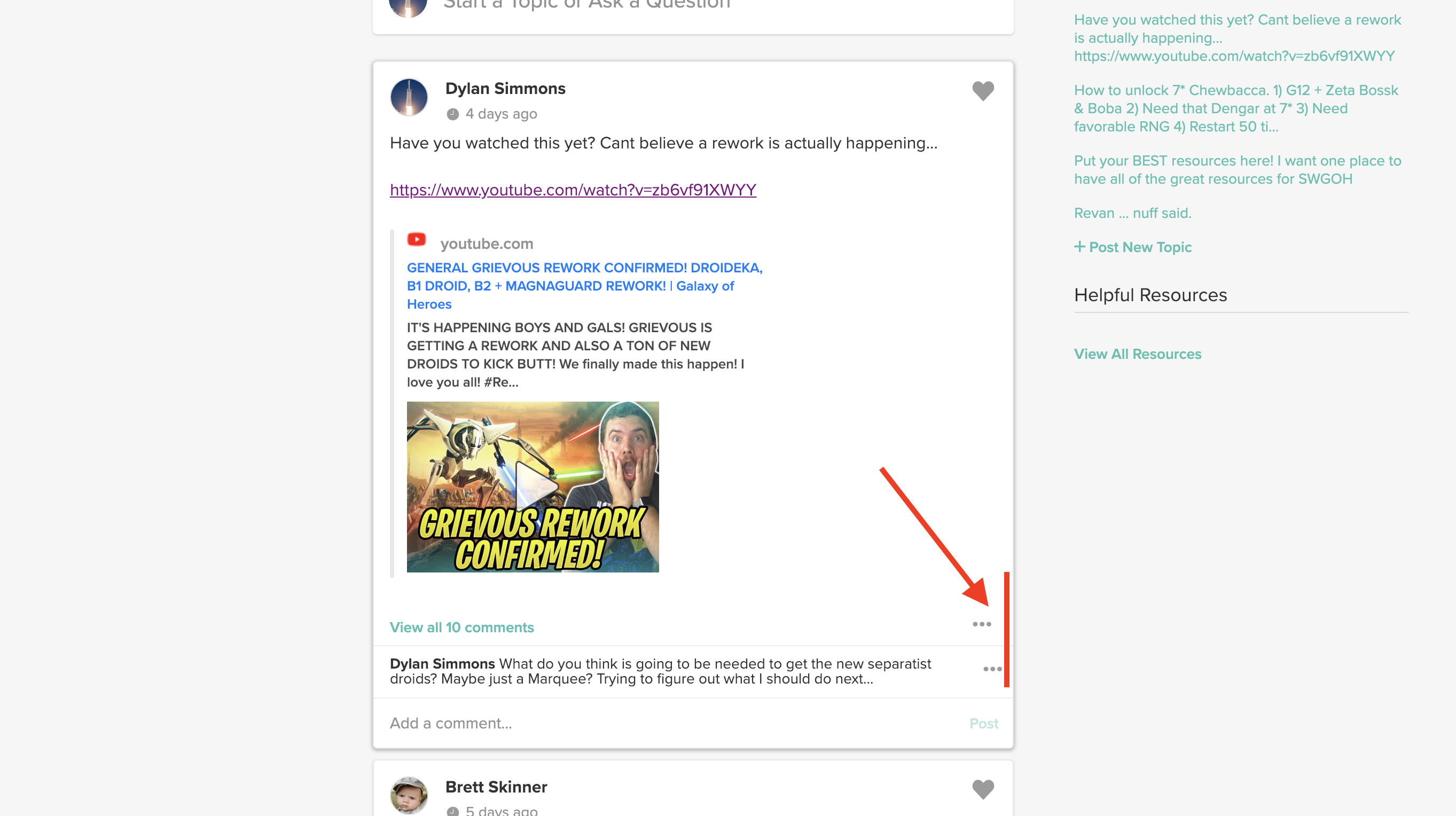This screenshot has width=1456, height=816.
Task: Submit comment with the Post button
Action: tap(983, 723)
